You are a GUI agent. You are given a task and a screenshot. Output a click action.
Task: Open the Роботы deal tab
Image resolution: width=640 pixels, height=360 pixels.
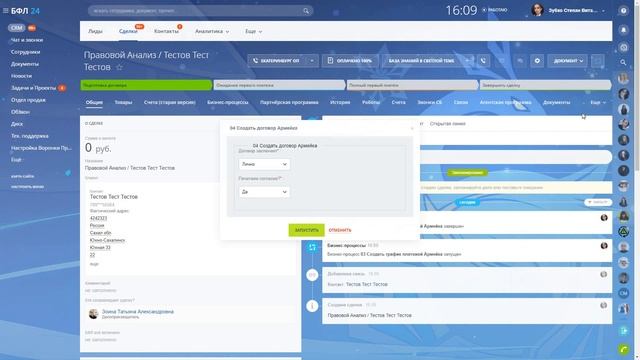coord(371,102)
